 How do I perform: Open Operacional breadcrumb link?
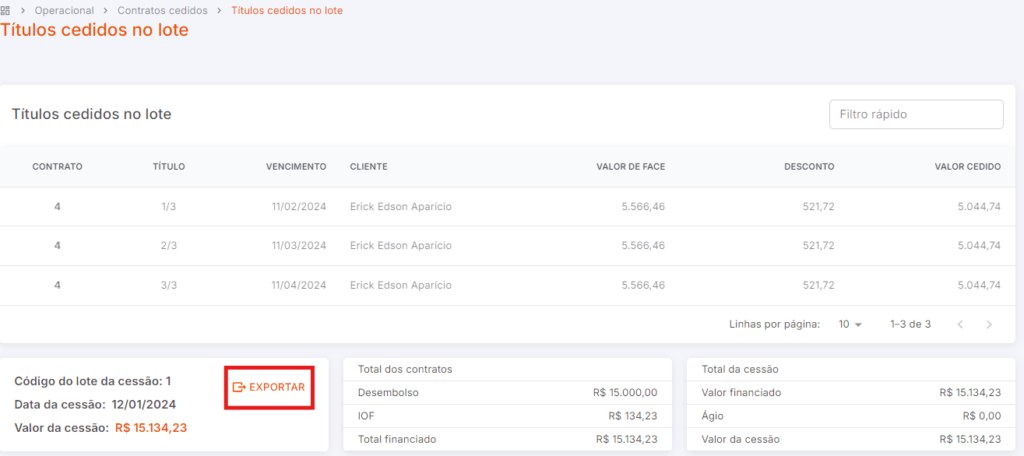click(x=64, y=10)
